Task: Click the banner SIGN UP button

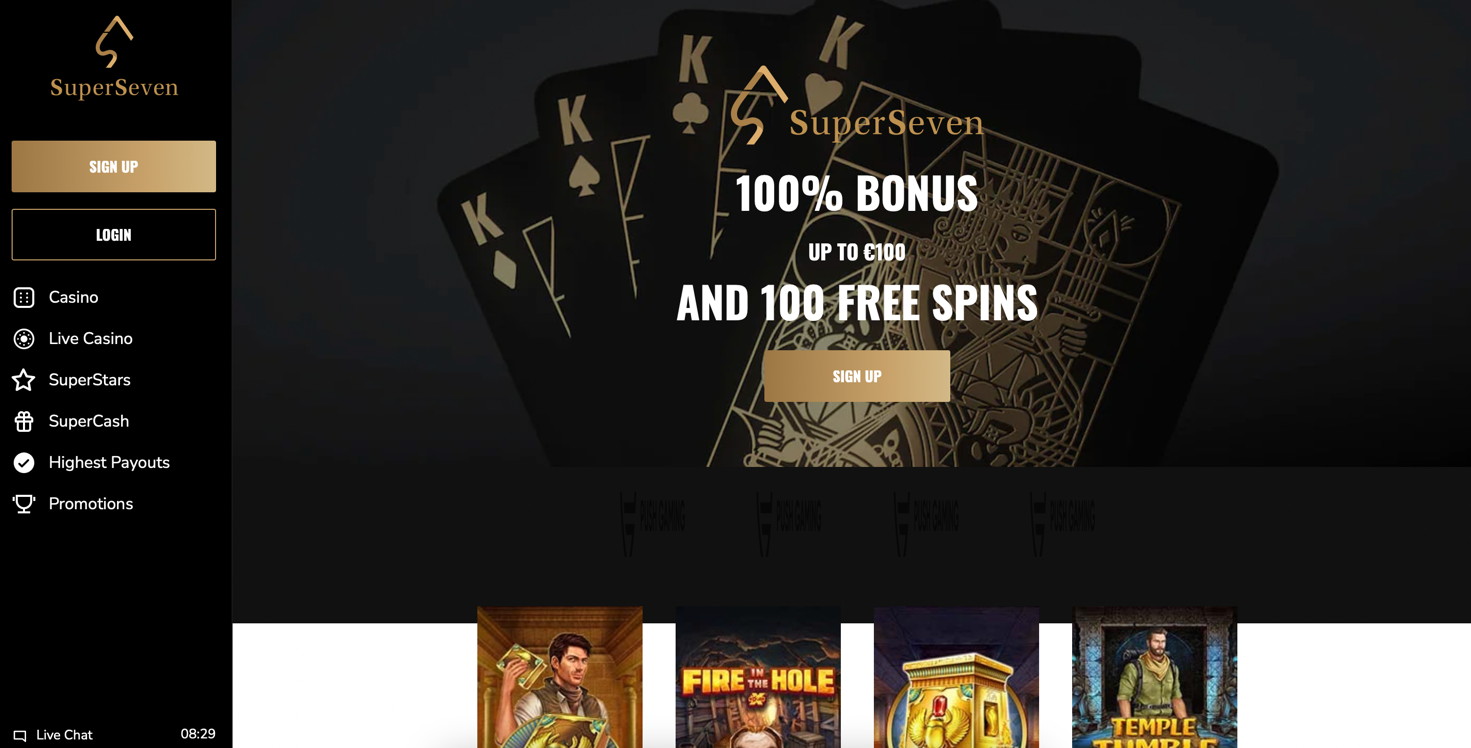Action: (x=857, y=376)
